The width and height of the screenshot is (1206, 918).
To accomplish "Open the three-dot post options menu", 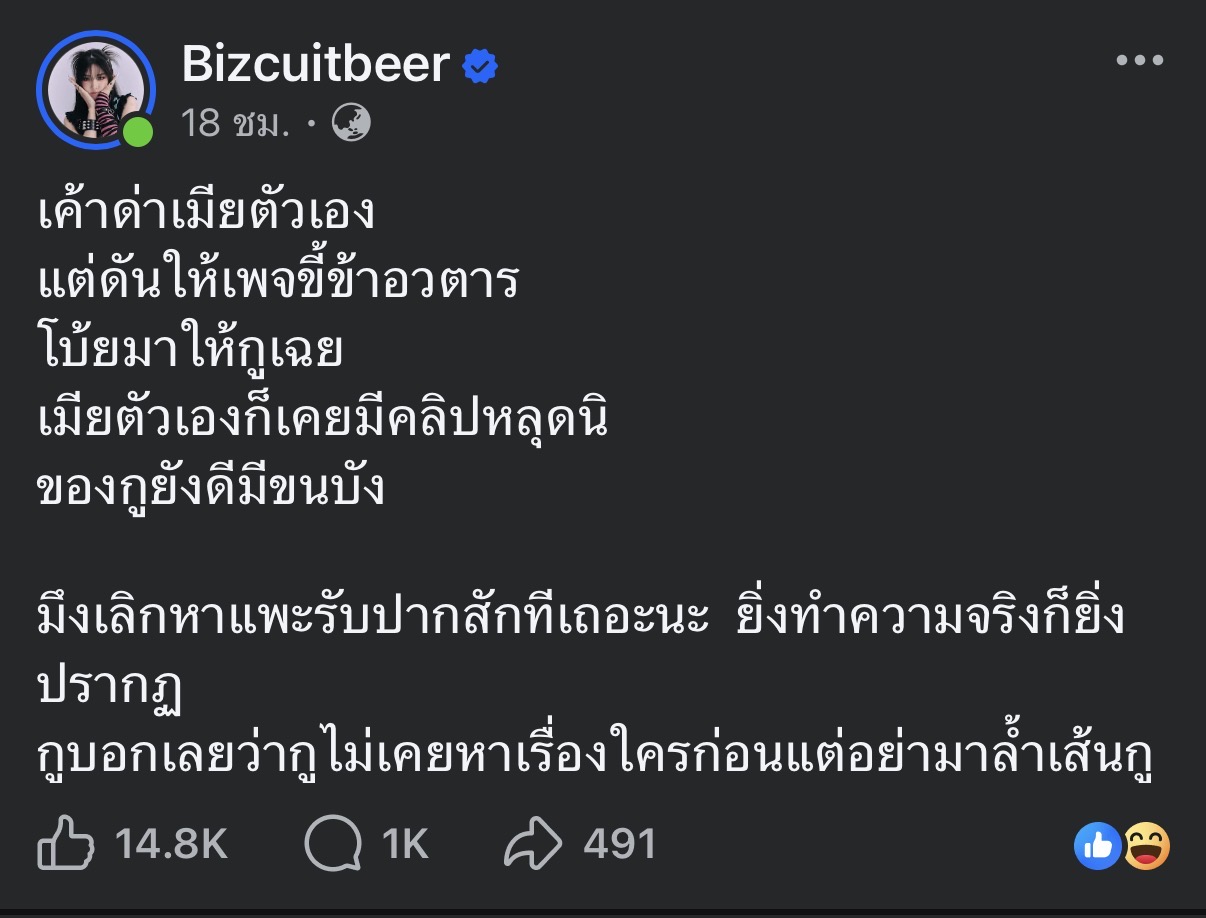I will [1140, 61].
